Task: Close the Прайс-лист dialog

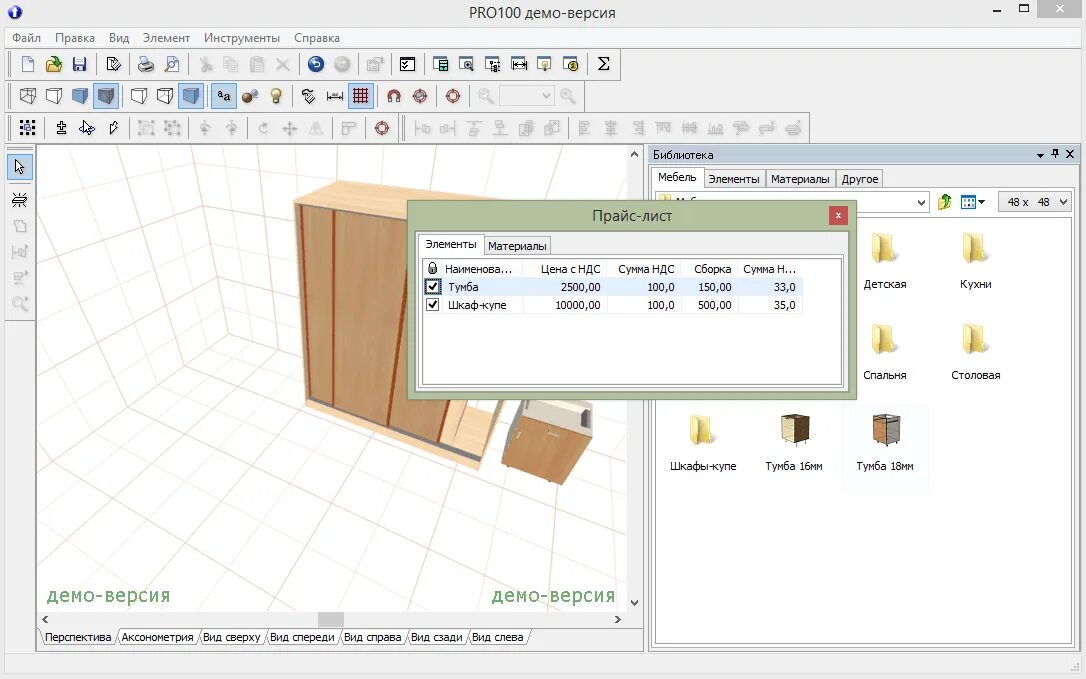Action: pyautogui.click(x=838, y=215)
